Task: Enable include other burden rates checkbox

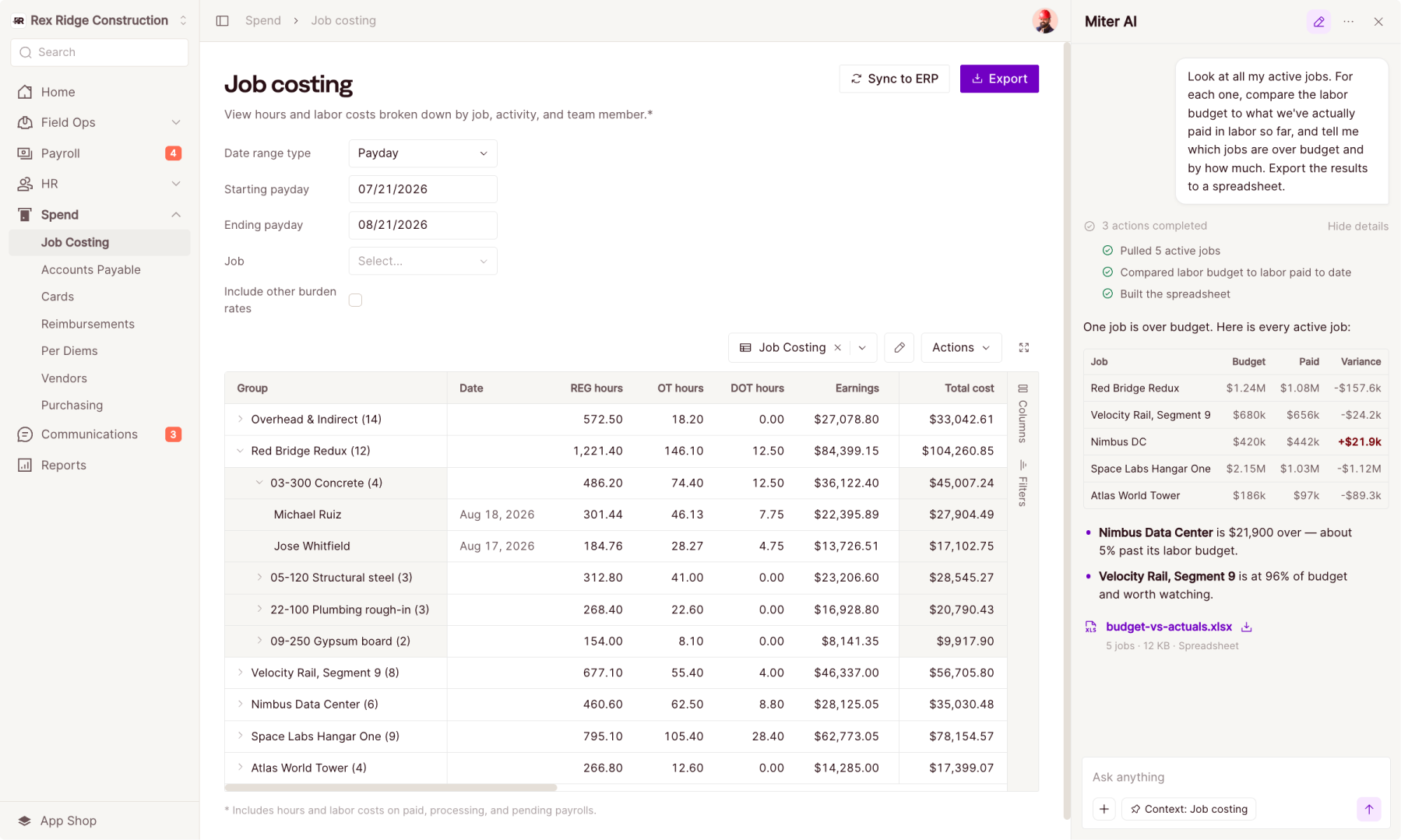Action: [x=355, y=300]
